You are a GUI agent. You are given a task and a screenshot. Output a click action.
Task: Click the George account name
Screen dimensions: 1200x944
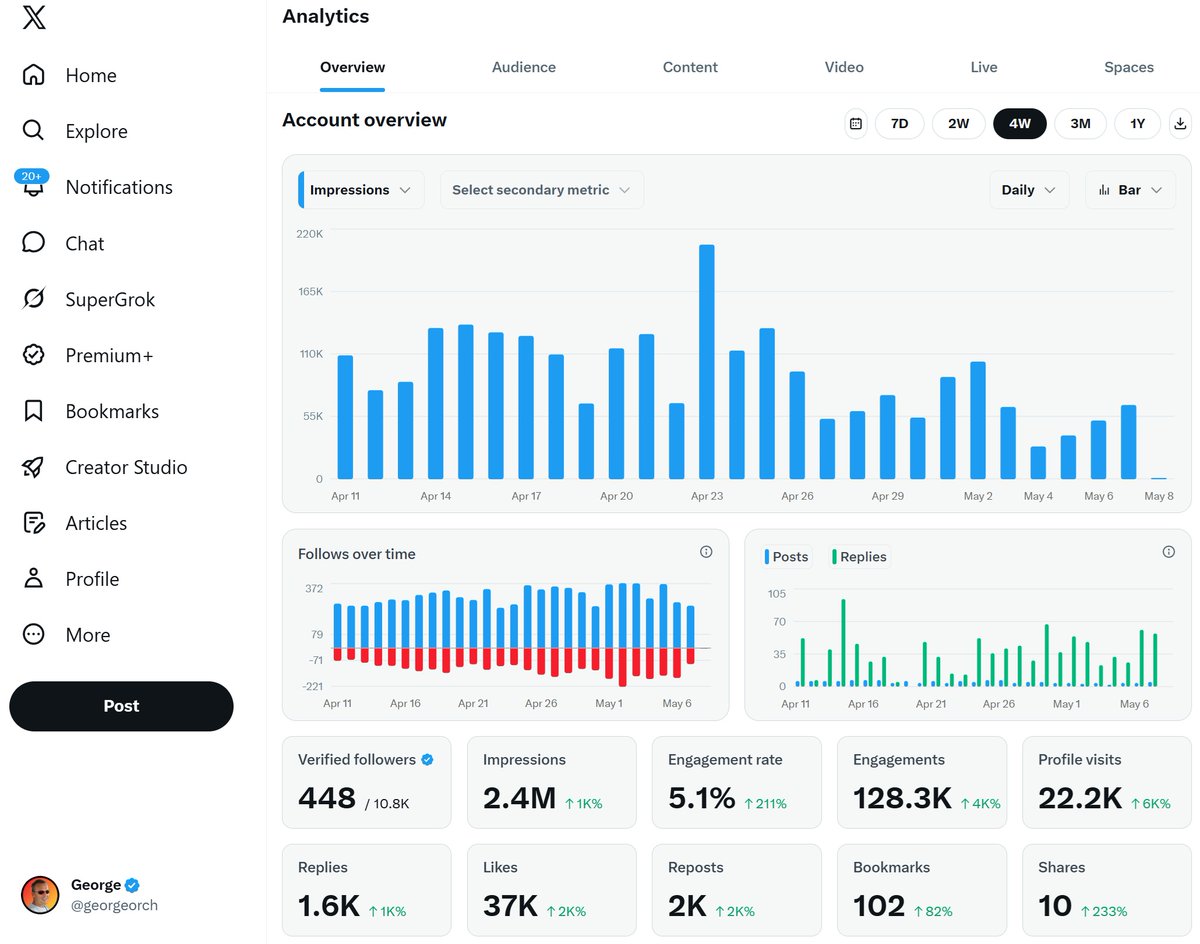[x=96, y=885]
